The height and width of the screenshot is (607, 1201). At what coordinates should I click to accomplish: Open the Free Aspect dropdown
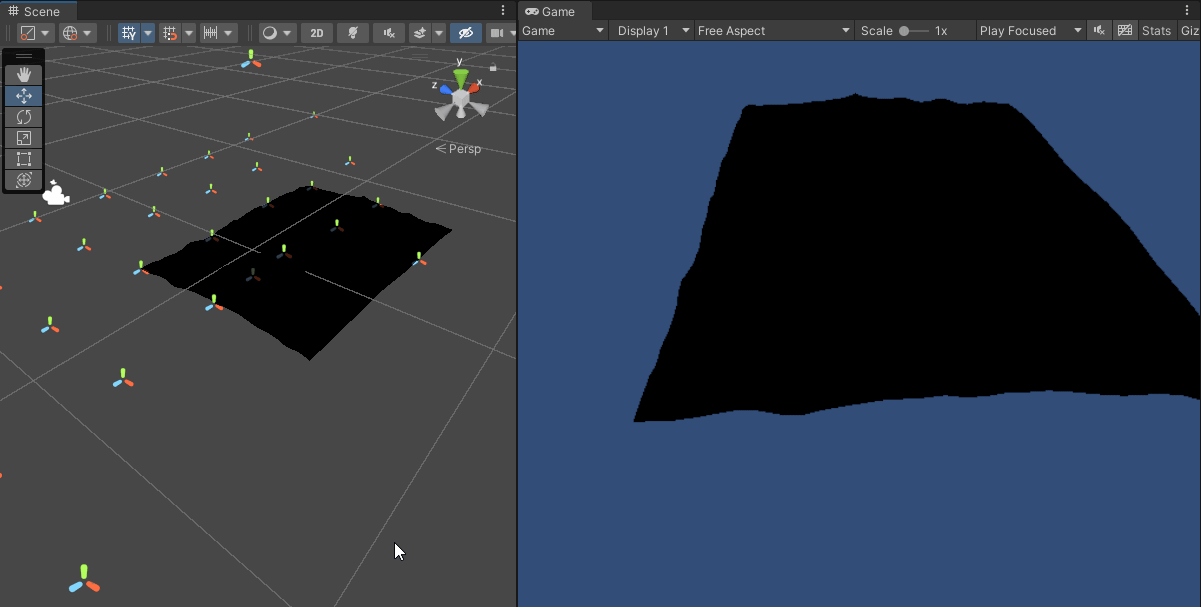click(773, 30)
